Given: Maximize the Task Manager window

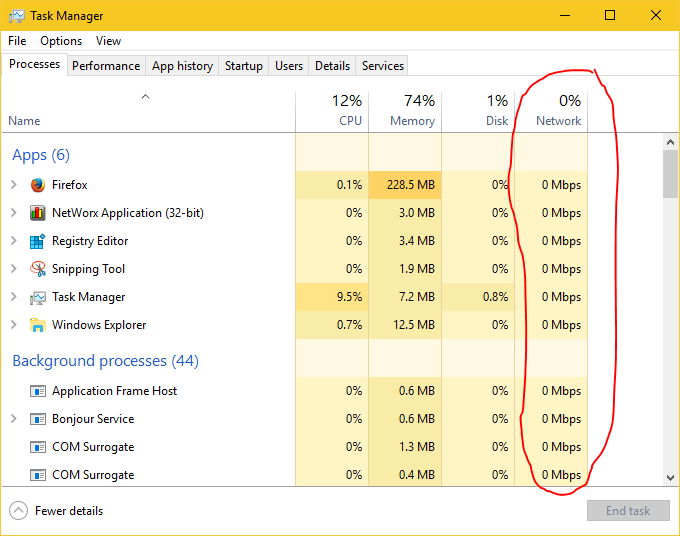Looking at the screenshot, I should point(610,16).
